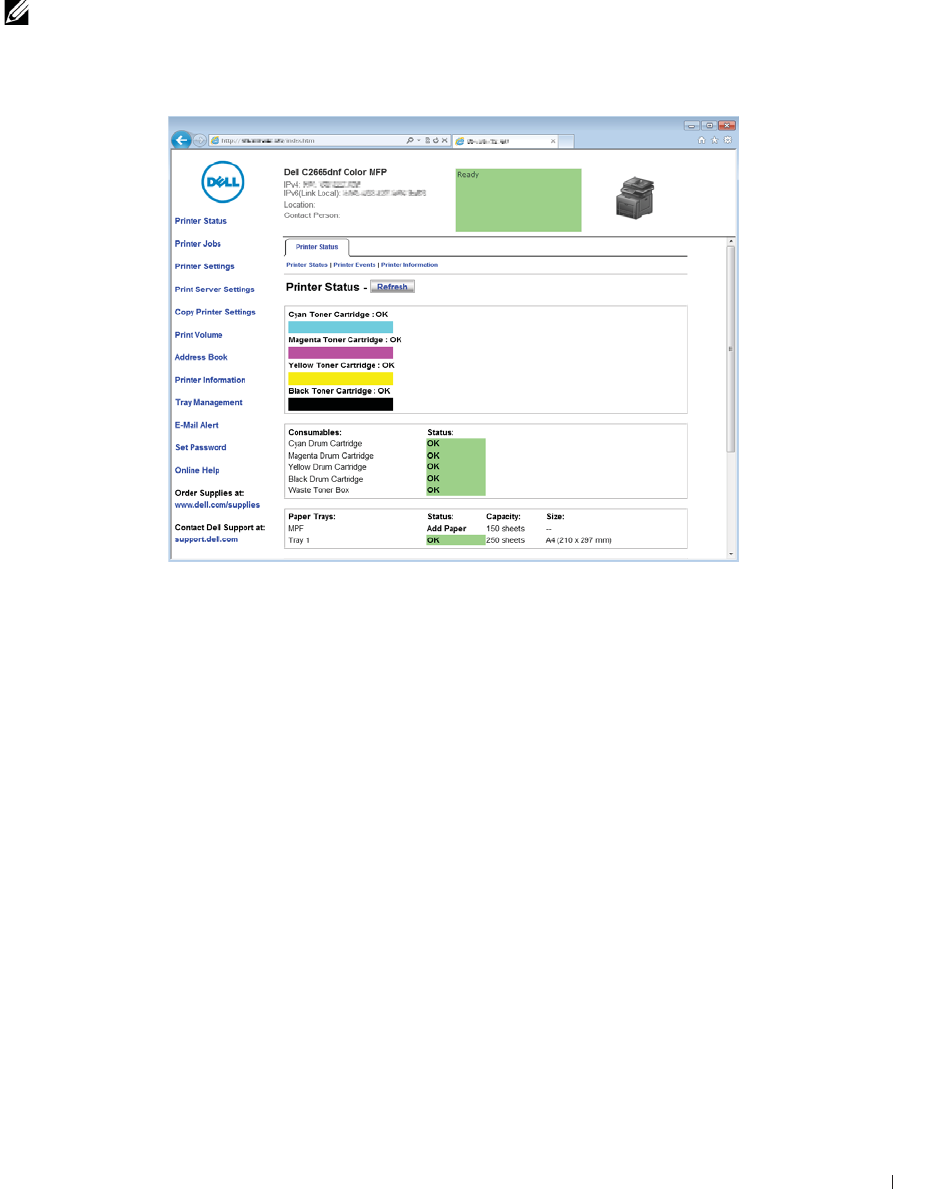Open browser Tools gear icon
The image size is (934, 1189).
click(x=728, y=140)
